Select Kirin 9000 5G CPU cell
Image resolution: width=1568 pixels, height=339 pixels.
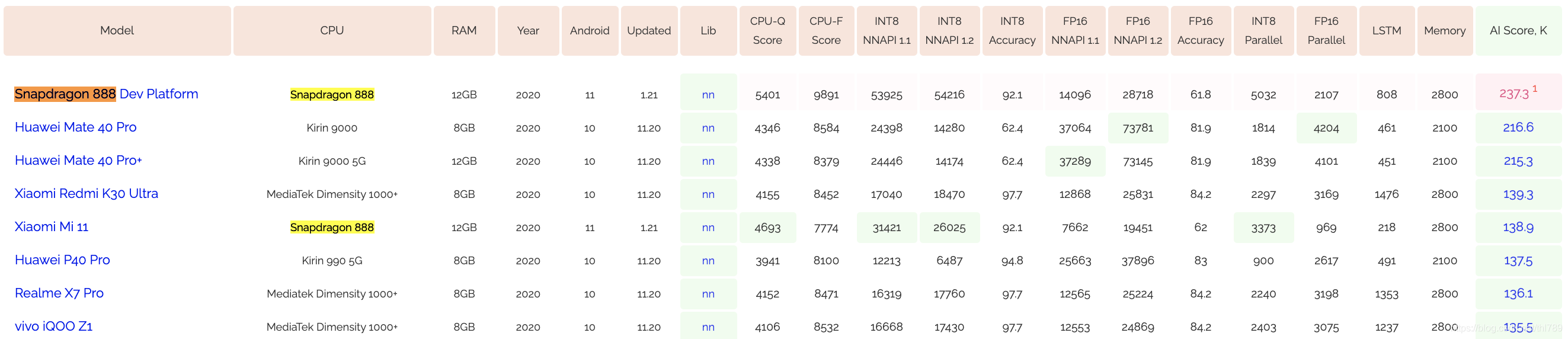(332, 161)
